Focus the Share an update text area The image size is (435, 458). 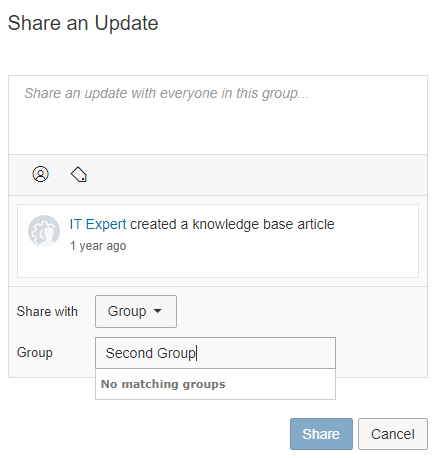[x=218, y=115]
